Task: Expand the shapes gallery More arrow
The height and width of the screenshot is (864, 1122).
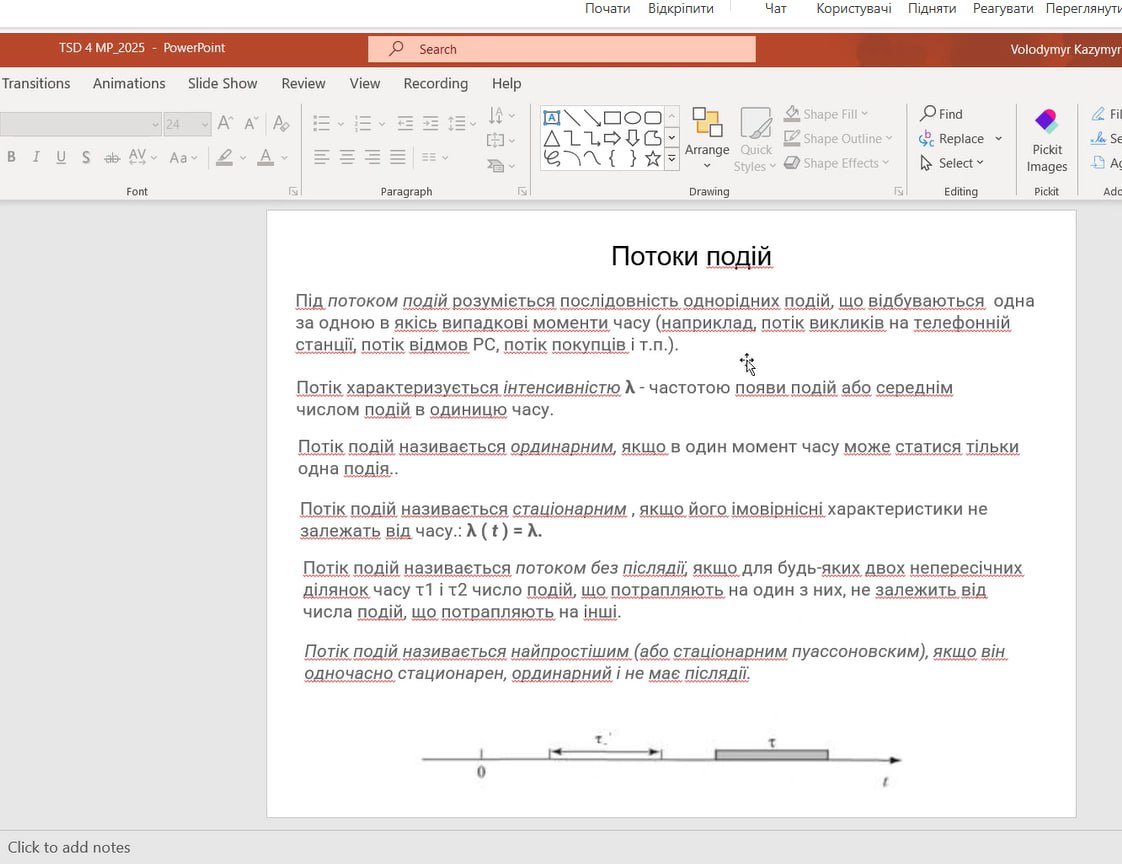Action: coord(672,159)
